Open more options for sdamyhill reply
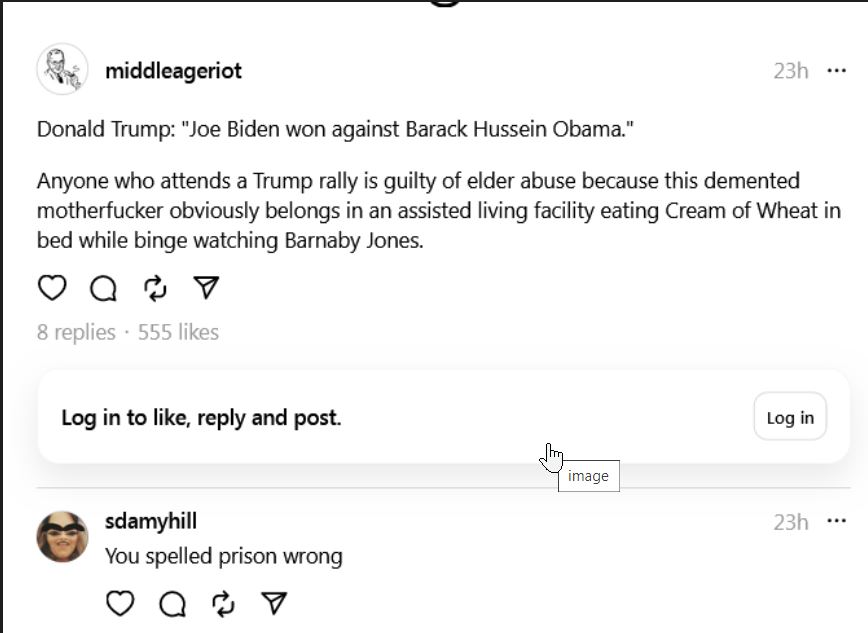 [x=836, y=521]
